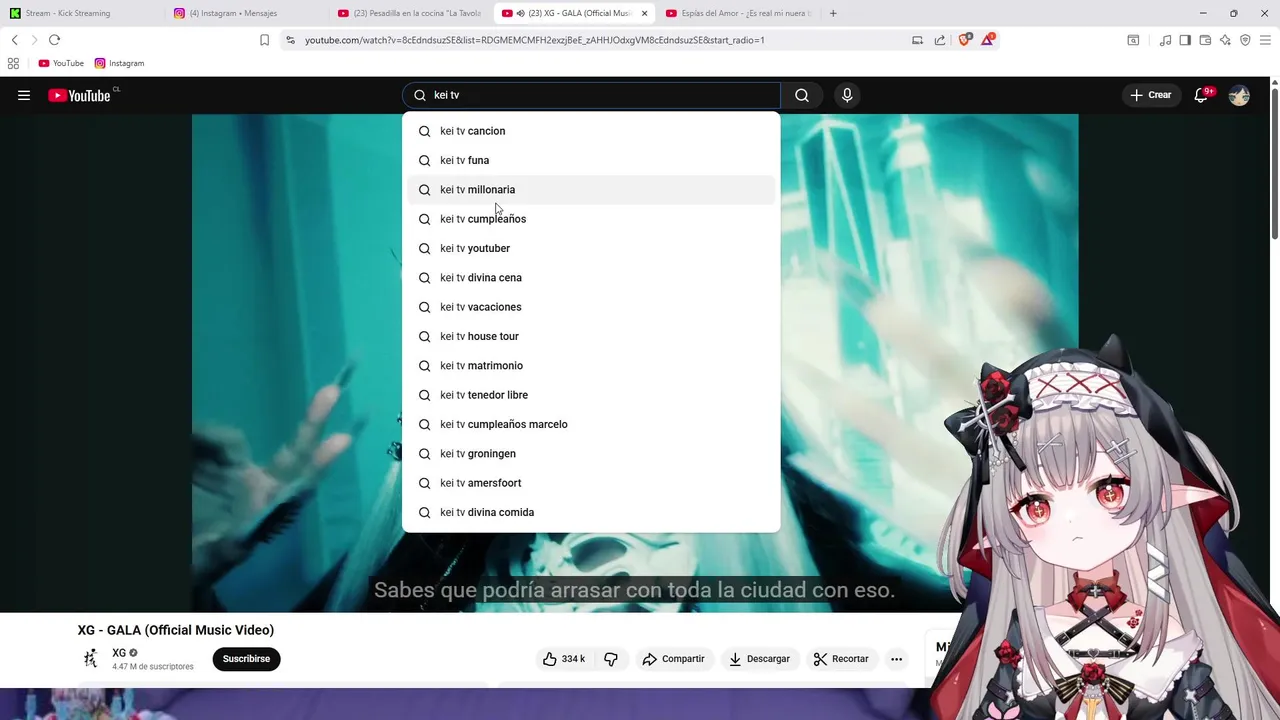The image size is (1280, 720).
Task: Toggle the browser sidebar panel
Action: click(x=1185, y=40)
